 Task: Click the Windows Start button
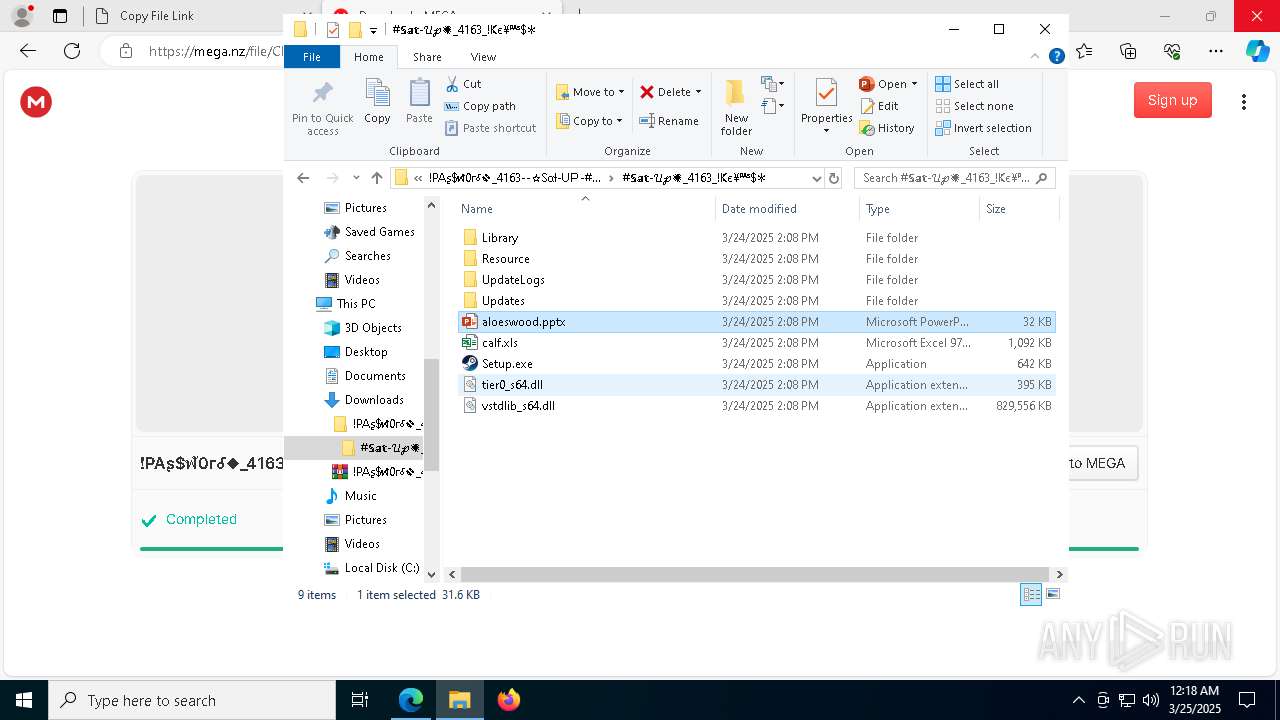tap(23, 700)
